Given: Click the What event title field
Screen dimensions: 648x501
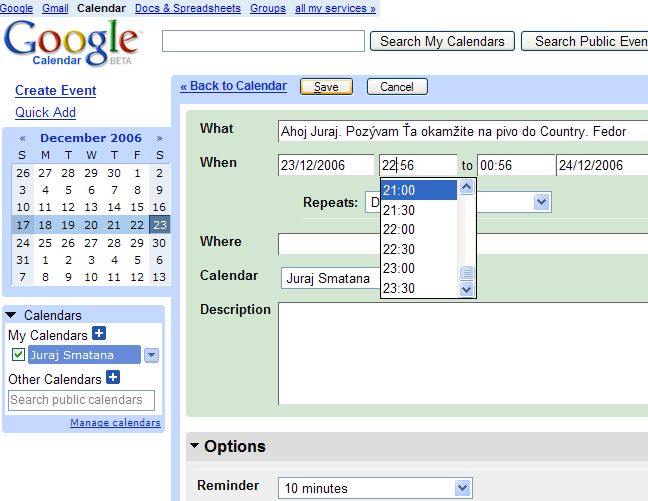Looking at the screenshot, I should pyautogui.click(x=463, y=131).
